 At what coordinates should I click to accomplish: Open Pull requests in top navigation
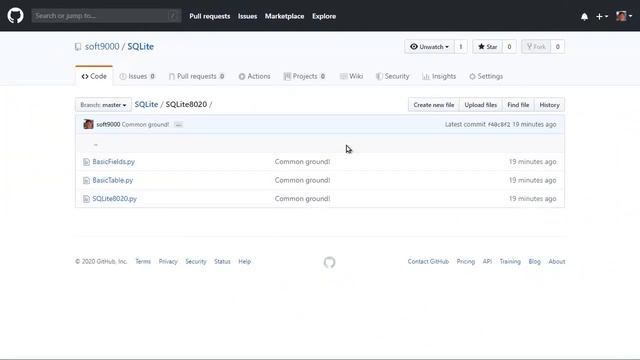point(209,16)
